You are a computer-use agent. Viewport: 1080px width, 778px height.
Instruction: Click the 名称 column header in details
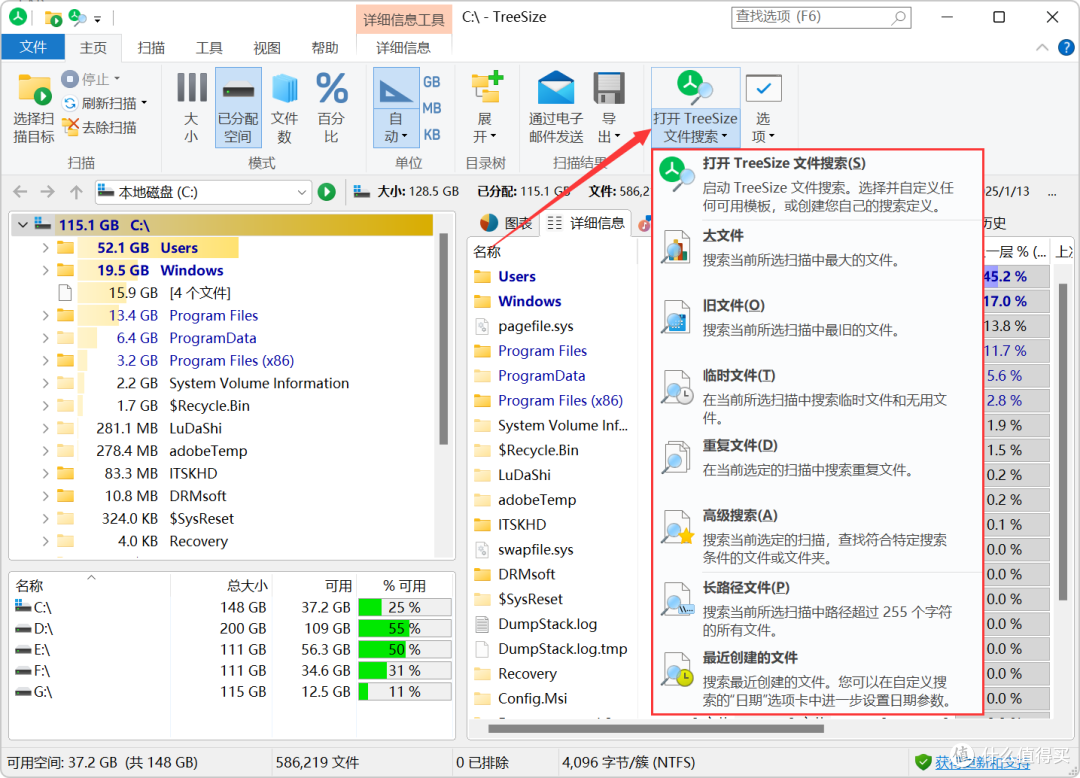pyautogui.click(x=487, y=252)
